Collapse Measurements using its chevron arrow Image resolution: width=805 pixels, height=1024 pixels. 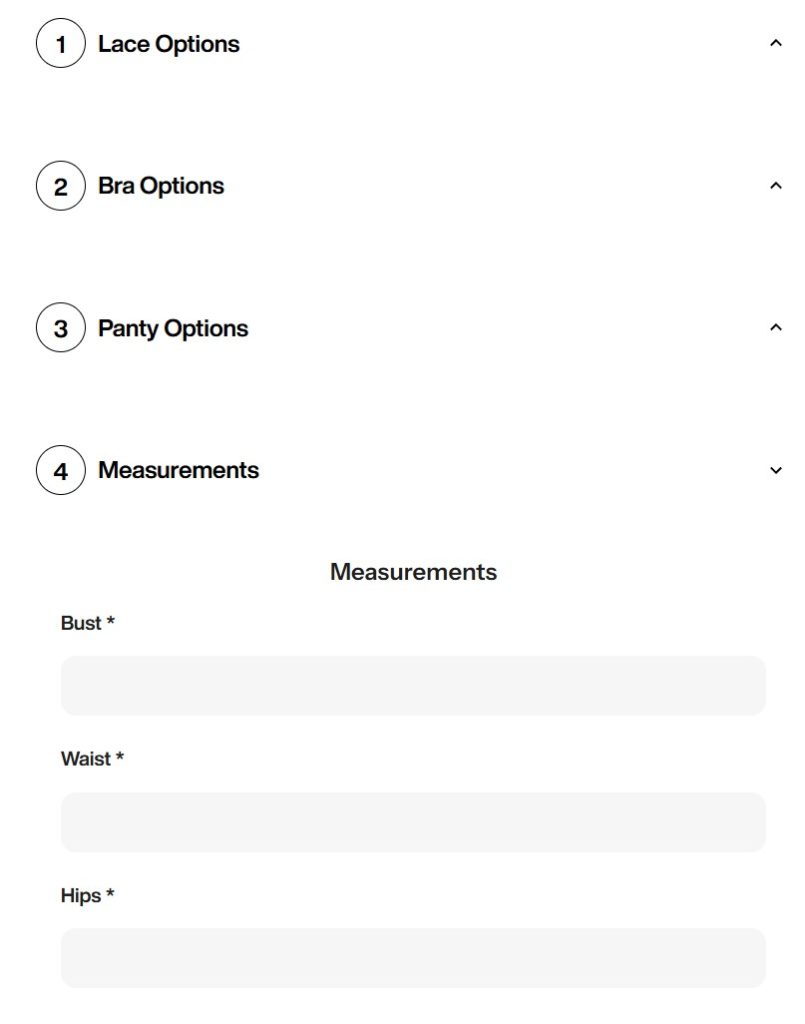click(x=776, y=470)
